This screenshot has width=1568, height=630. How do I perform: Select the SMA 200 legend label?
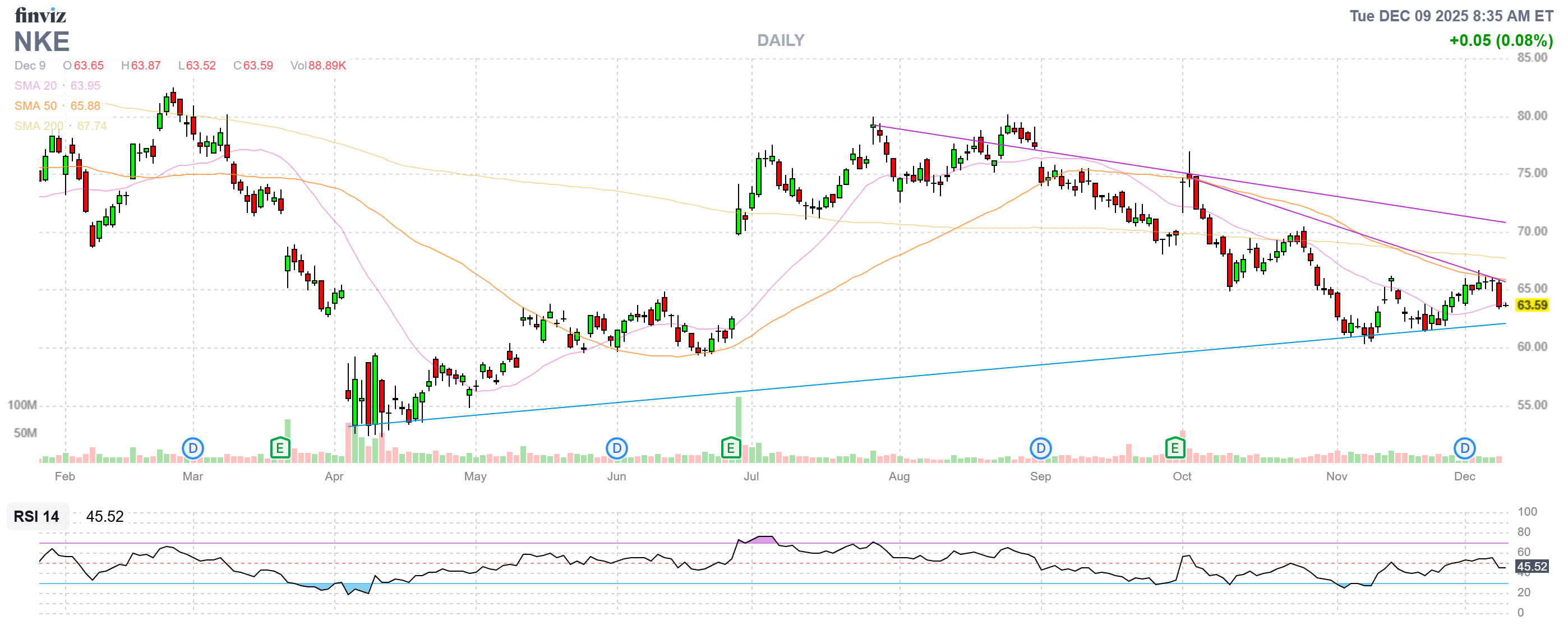click(39, 126)
